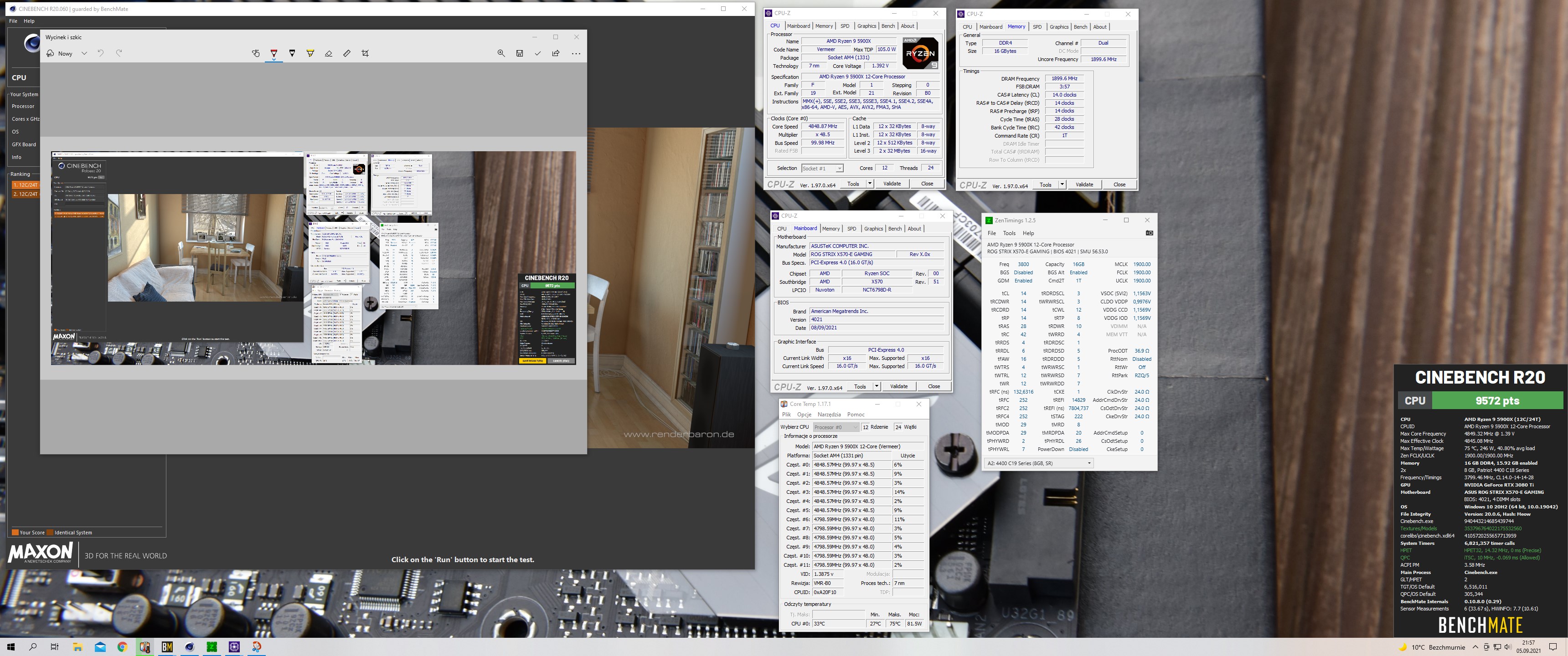Select the red ballpoint pen tool

tap(274, 54)
